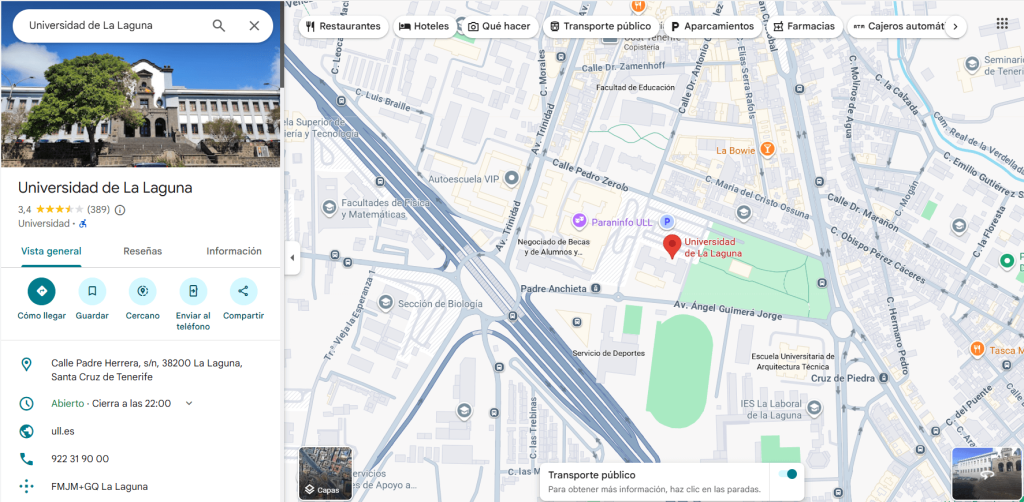This screenshot has height=502, width=1024.
Task: Click the globe icon beside ull.es
Action: pyautogui.click(x=26, y=431)
